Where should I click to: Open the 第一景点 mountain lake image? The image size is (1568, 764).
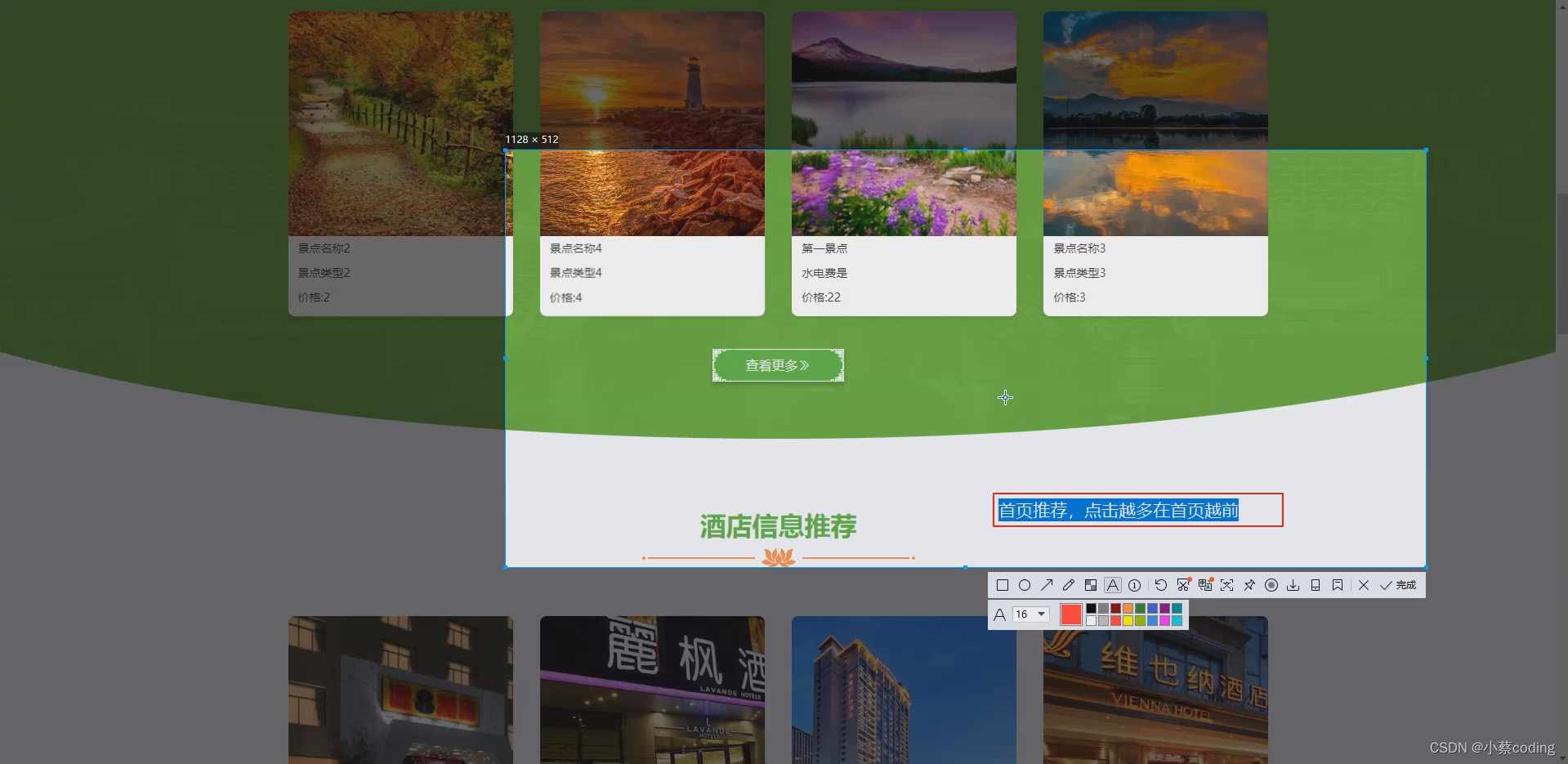904,123
